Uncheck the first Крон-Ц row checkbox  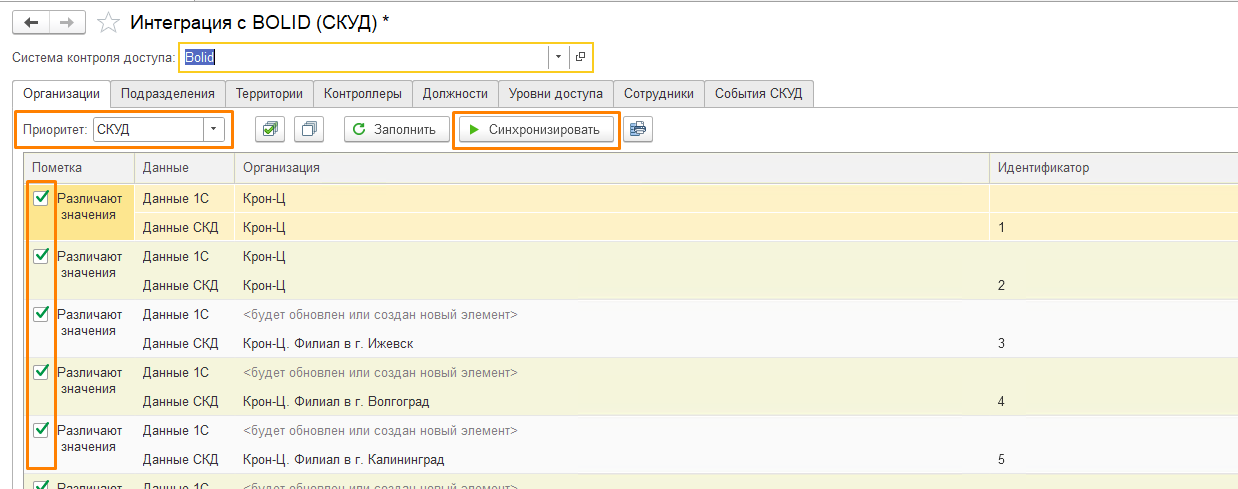click(x=41, y=198)
